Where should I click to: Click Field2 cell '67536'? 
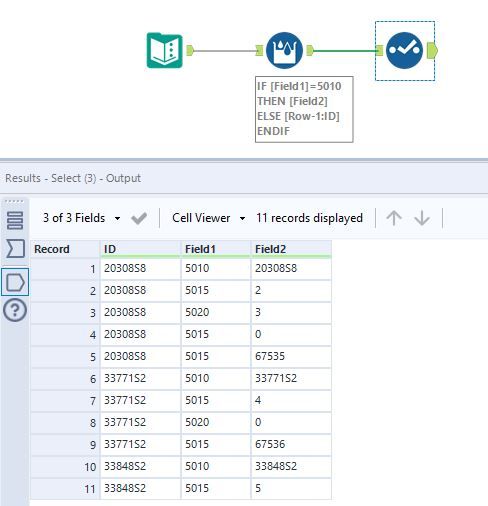point(291,445)
